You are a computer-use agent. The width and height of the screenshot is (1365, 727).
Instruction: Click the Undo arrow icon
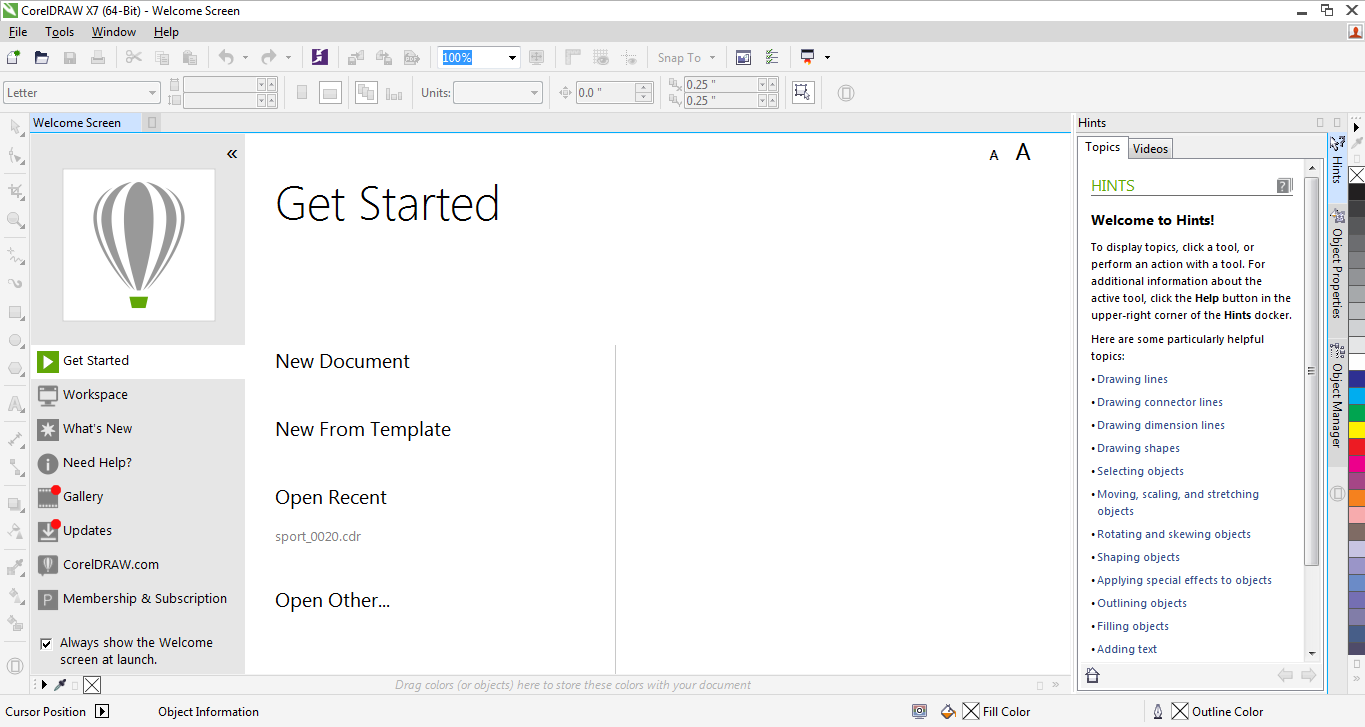tap(226, 57)
